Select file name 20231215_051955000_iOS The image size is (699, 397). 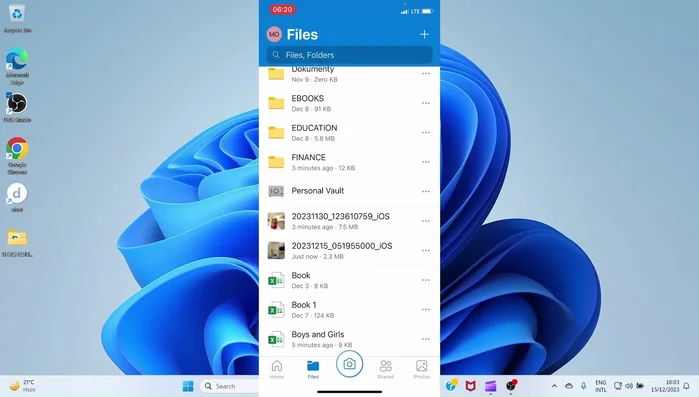point(342,246)
